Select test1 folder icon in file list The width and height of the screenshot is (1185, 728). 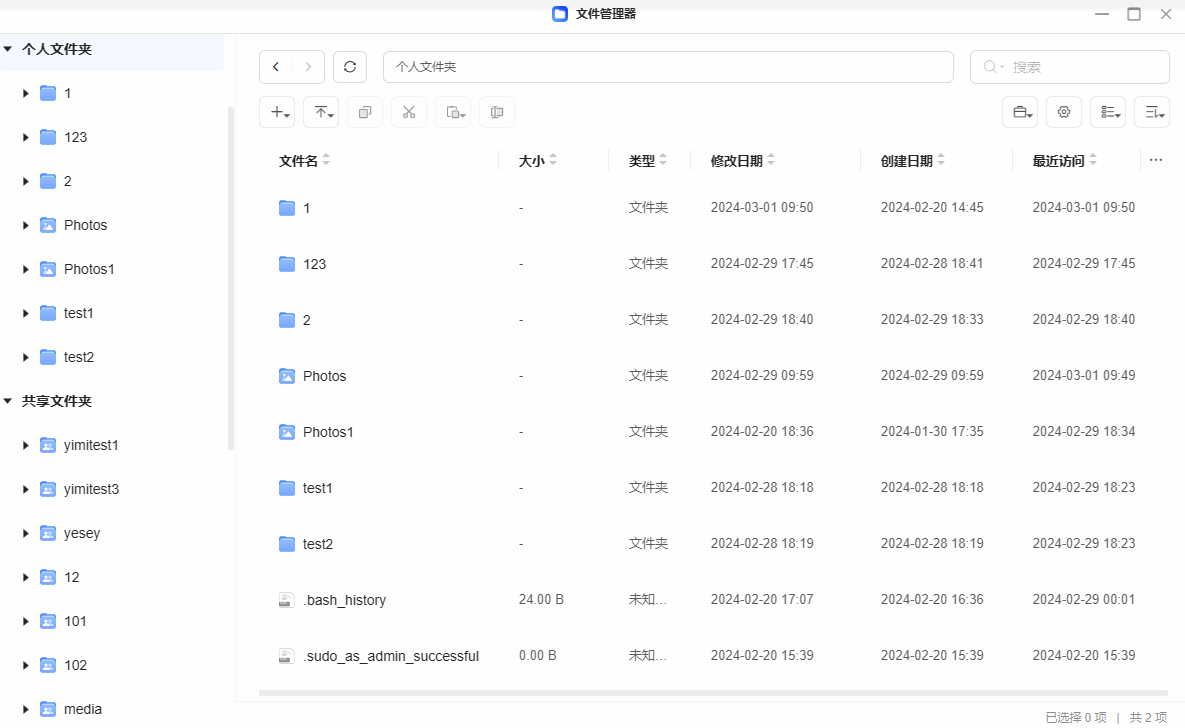point(286,488)
